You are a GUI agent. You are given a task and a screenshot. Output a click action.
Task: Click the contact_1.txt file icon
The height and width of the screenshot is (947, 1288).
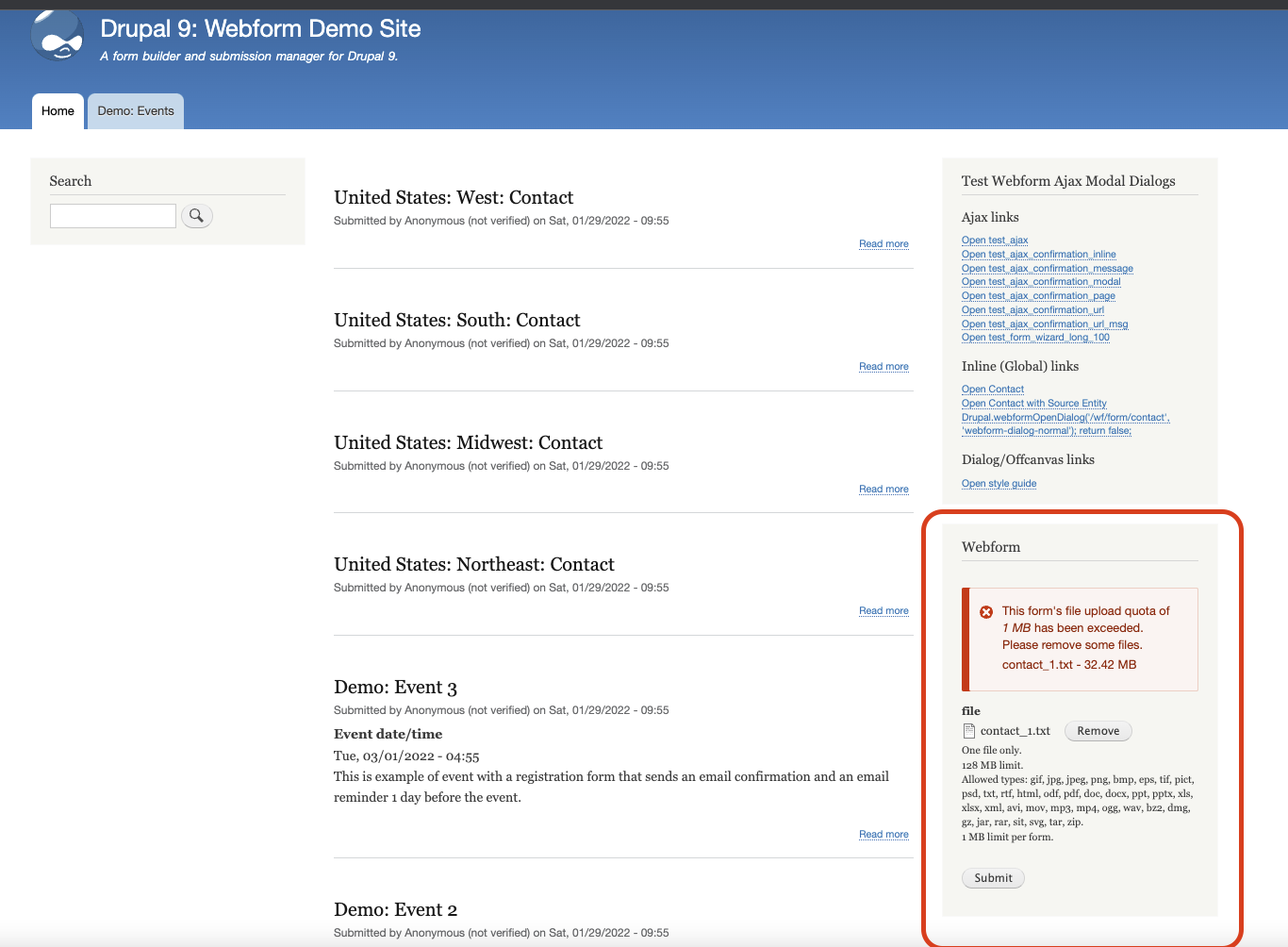(968, 731)
